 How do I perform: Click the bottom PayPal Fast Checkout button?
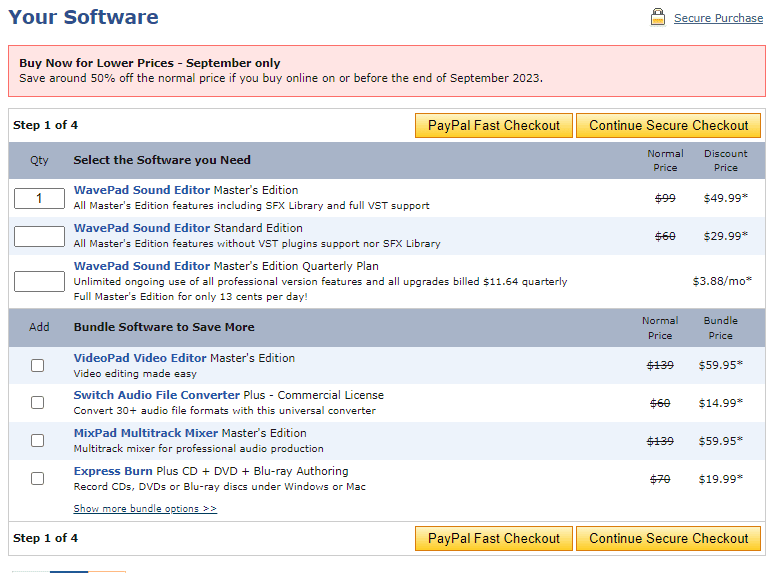pyautogui.click(x=494, y=538)
